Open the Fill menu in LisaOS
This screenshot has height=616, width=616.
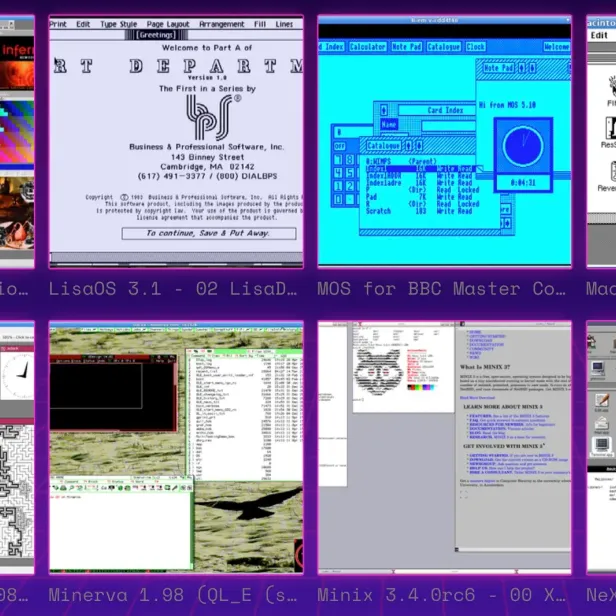coord(260,24)
